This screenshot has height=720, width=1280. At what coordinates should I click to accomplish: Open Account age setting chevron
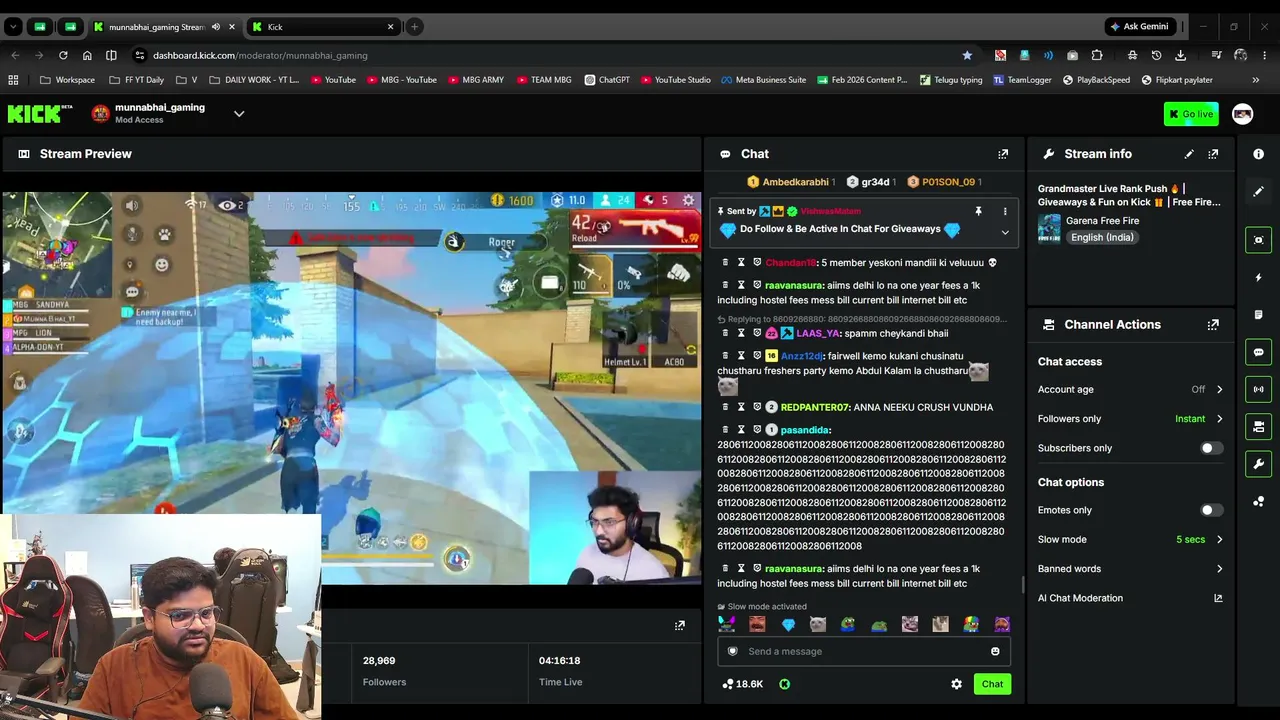[x=1219, y=390]
